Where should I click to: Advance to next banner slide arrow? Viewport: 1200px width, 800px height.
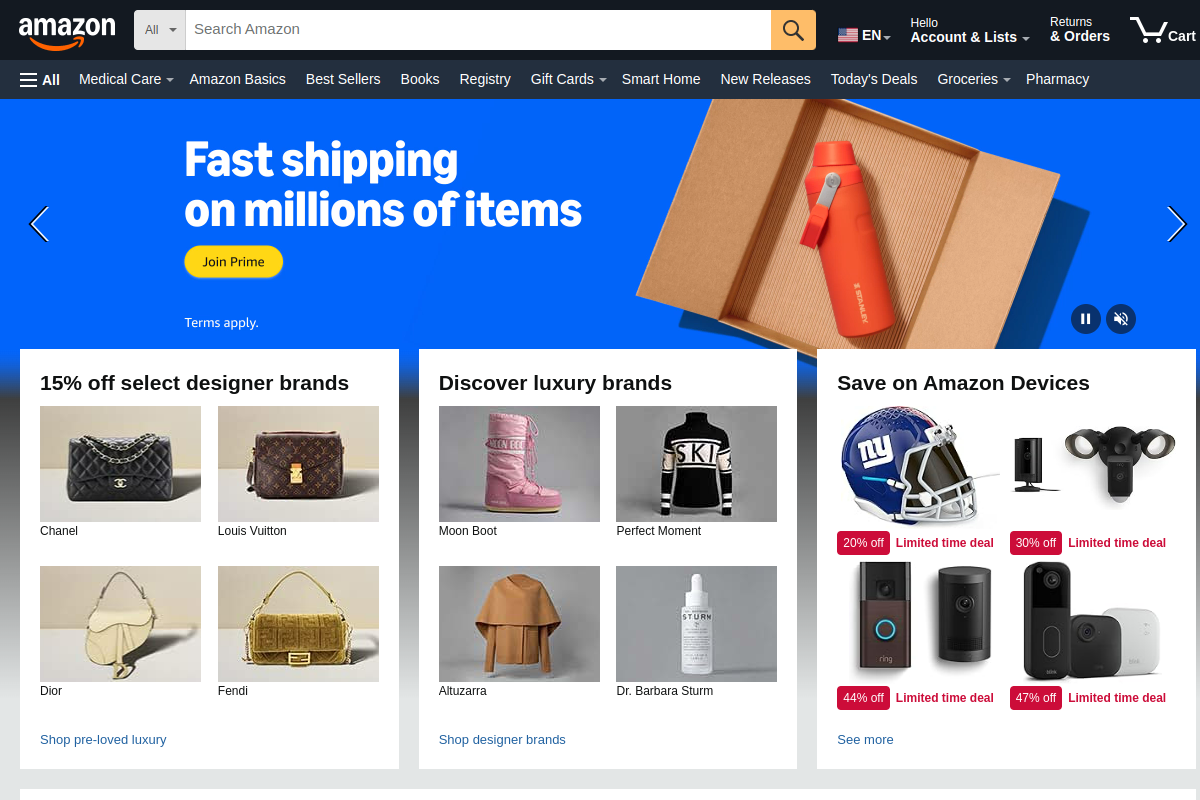click(1176, 224)
